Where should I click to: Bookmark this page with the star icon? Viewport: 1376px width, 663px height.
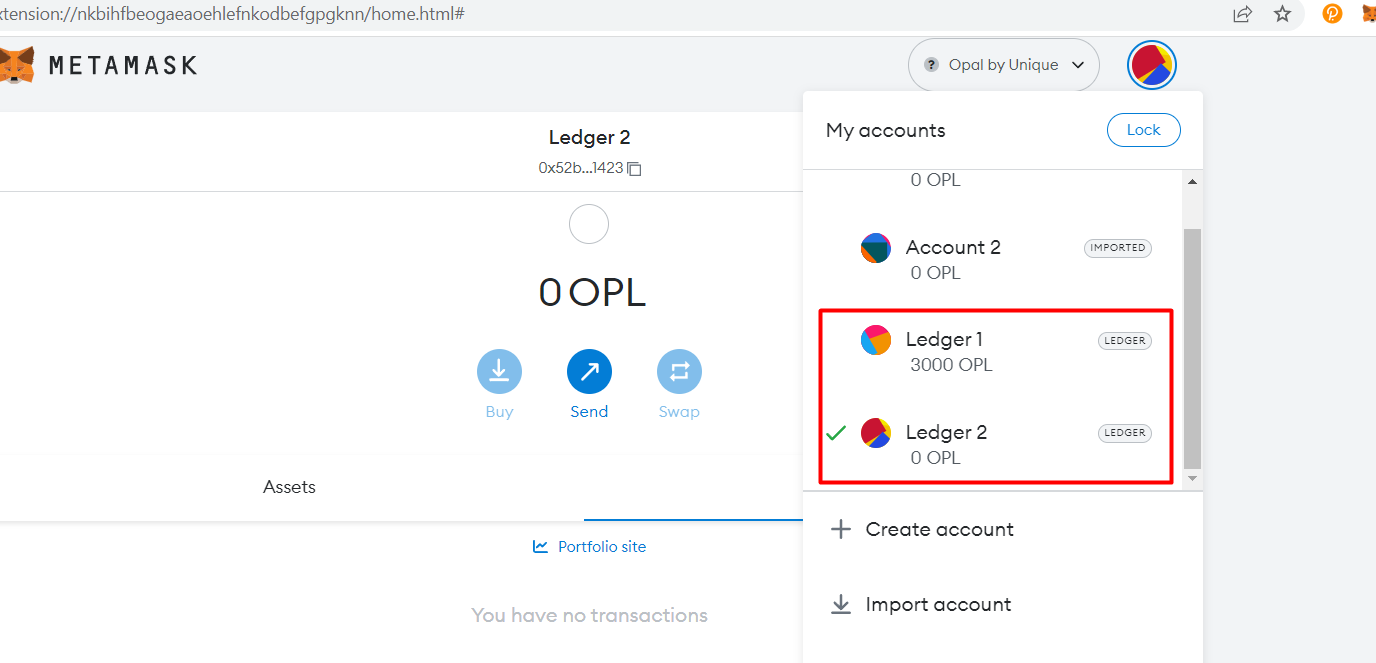point(1283,14)
